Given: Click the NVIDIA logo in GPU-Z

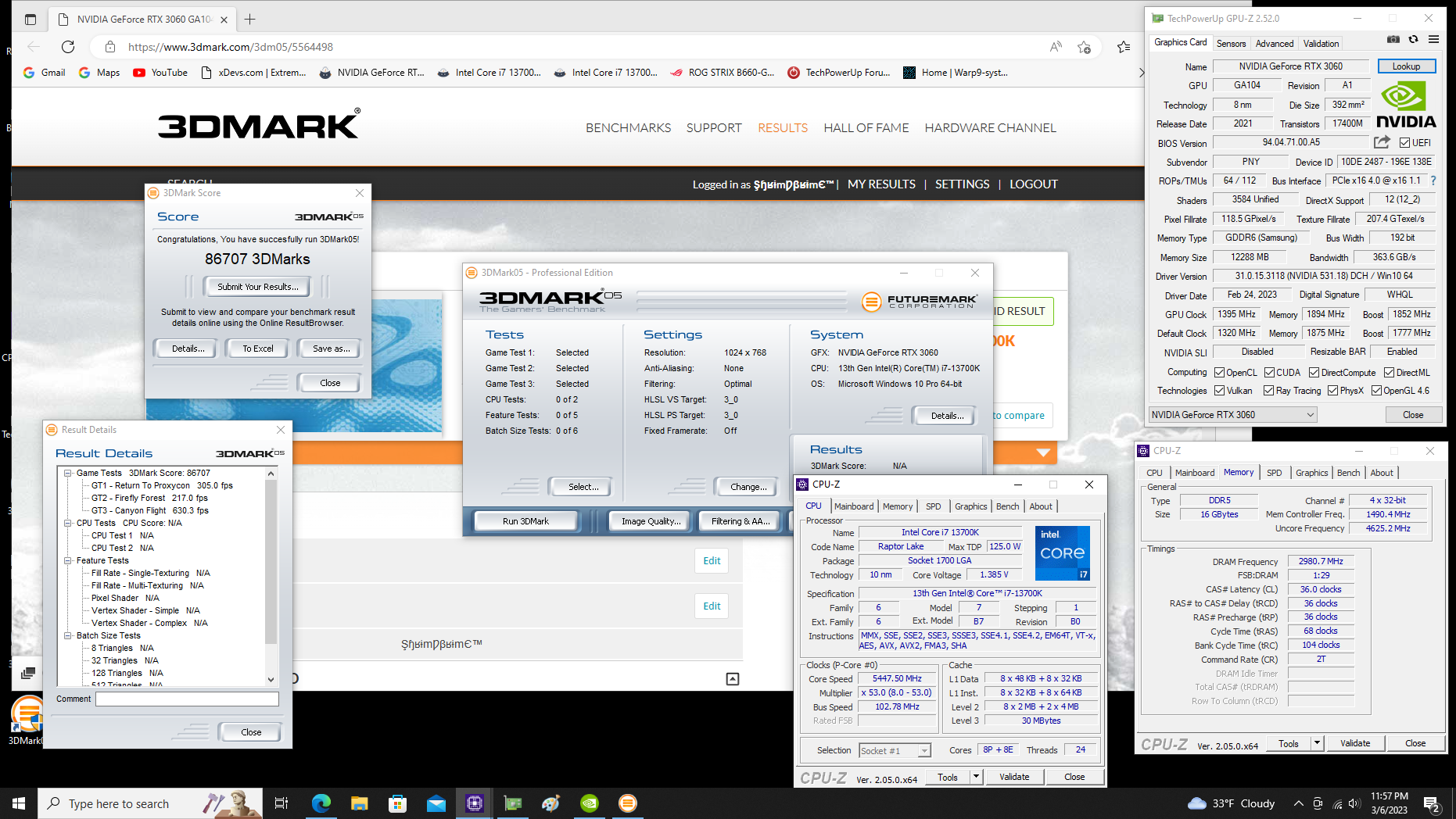Looking at the screenshot, I should coord(1406,105).
